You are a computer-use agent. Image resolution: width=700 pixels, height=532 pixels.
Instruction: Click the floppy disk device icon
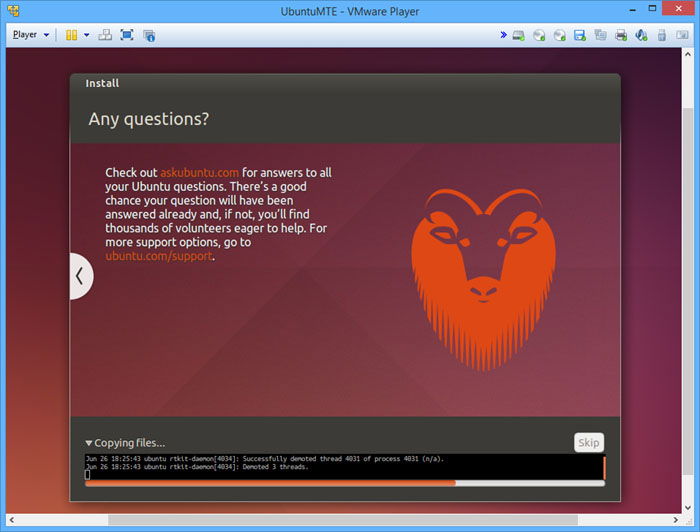point(580,35)
